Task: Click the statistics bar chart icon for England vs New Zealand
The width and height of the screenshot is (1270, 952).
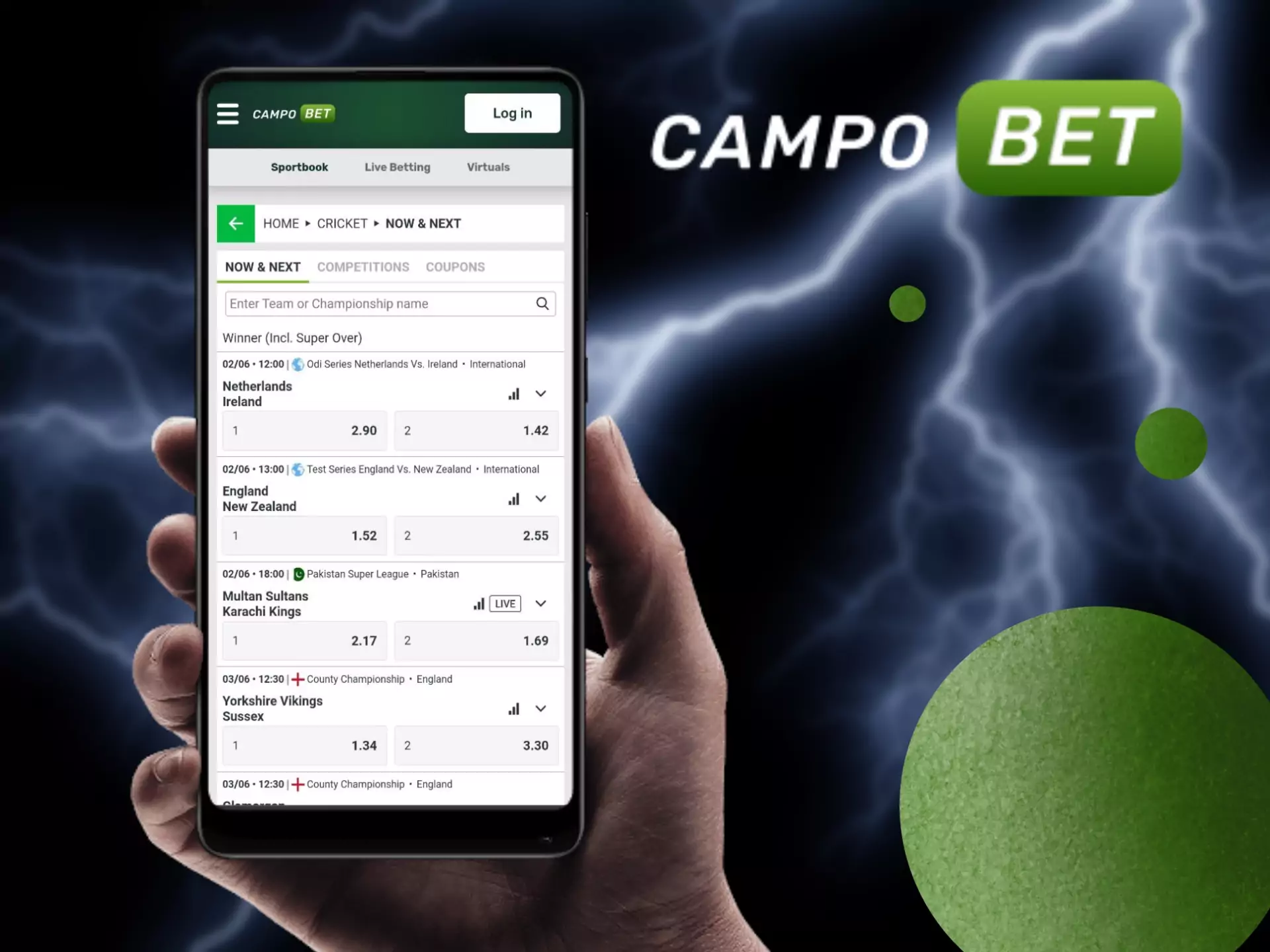Action: click(513, 498)
